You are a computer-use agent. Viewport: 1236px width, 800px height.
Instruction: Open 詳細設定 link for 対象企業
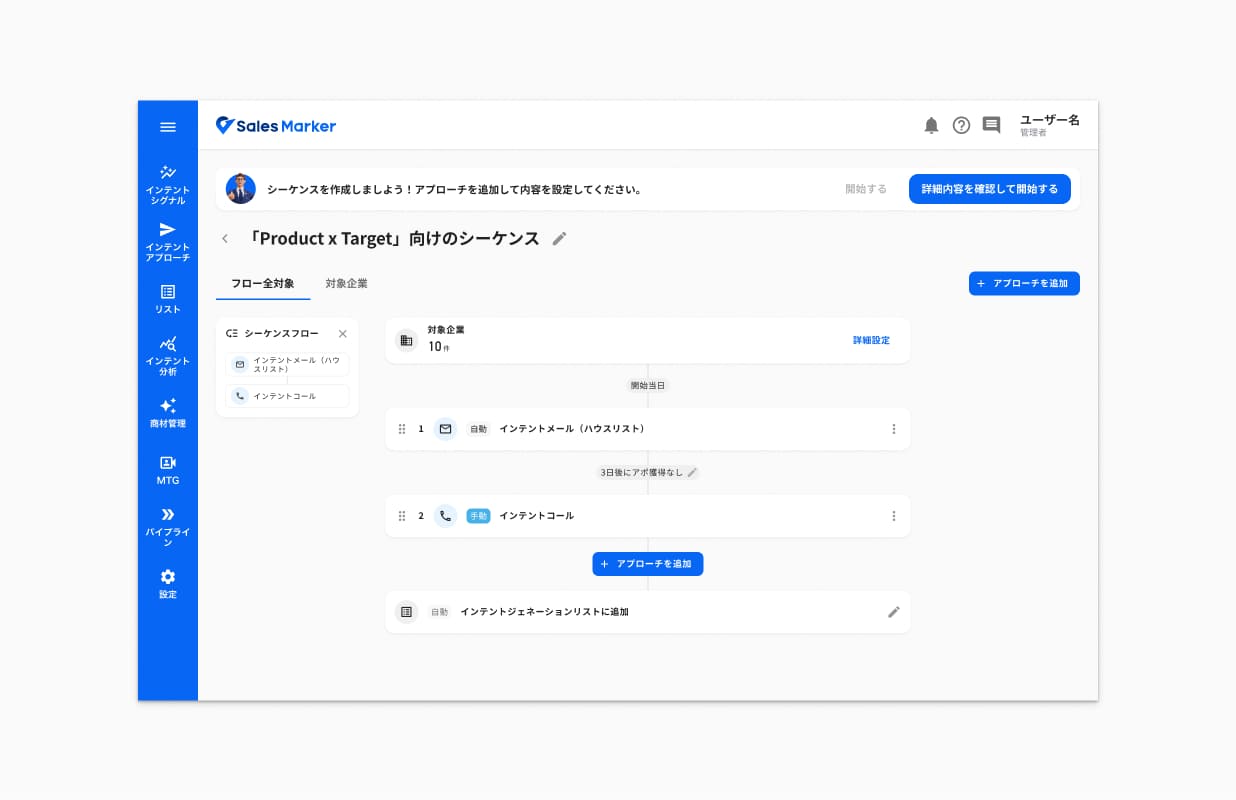tap(871, 341)
